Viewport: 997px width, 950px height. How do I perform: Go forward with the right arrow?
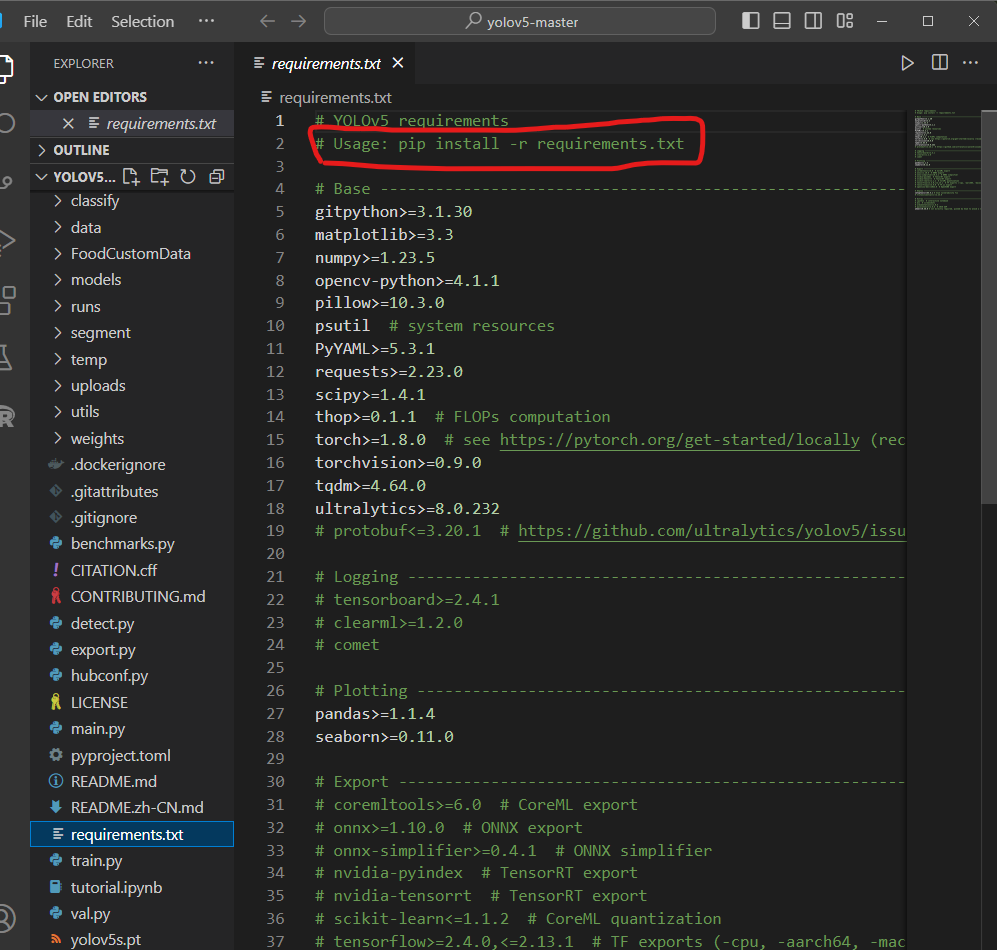click(299, 21)
